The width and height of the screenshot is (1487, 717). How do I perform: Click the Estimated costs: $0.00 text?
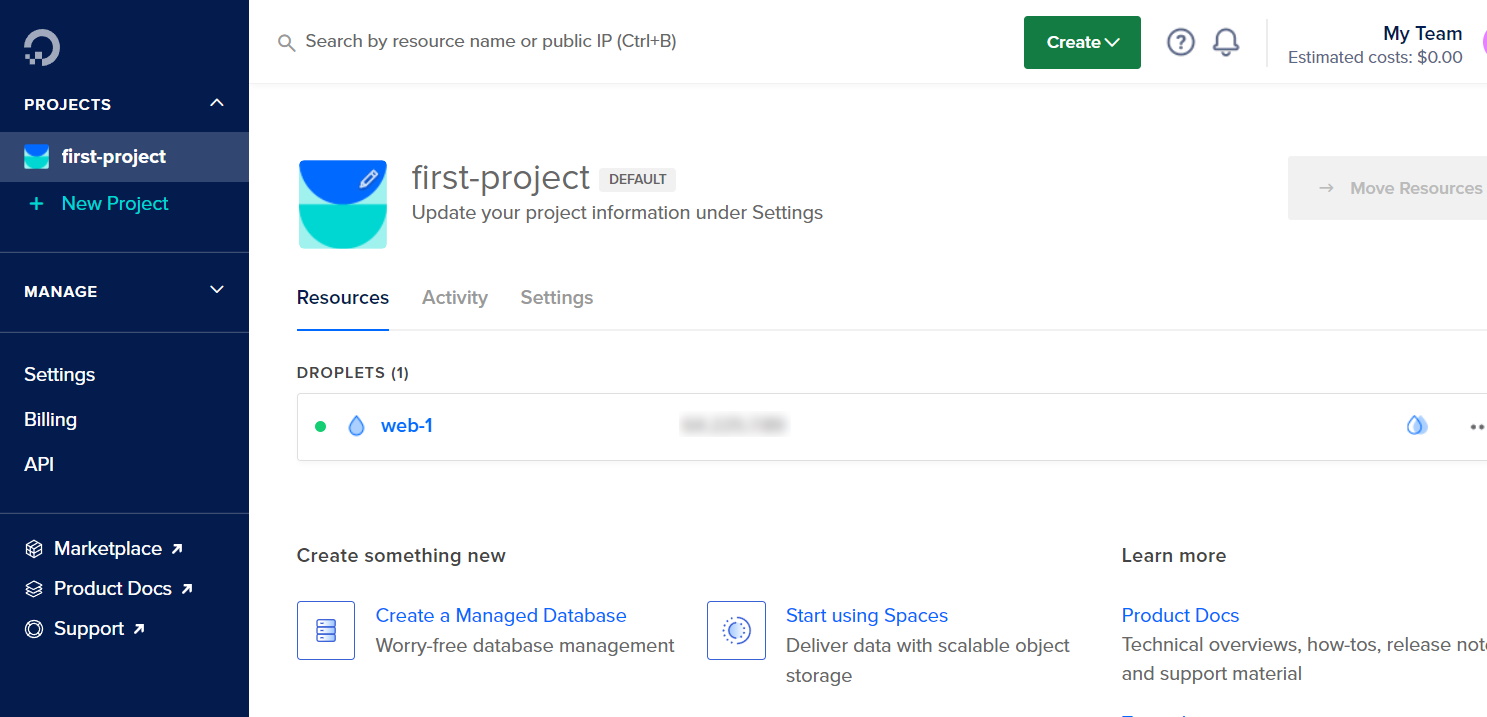click(1375, 58)
